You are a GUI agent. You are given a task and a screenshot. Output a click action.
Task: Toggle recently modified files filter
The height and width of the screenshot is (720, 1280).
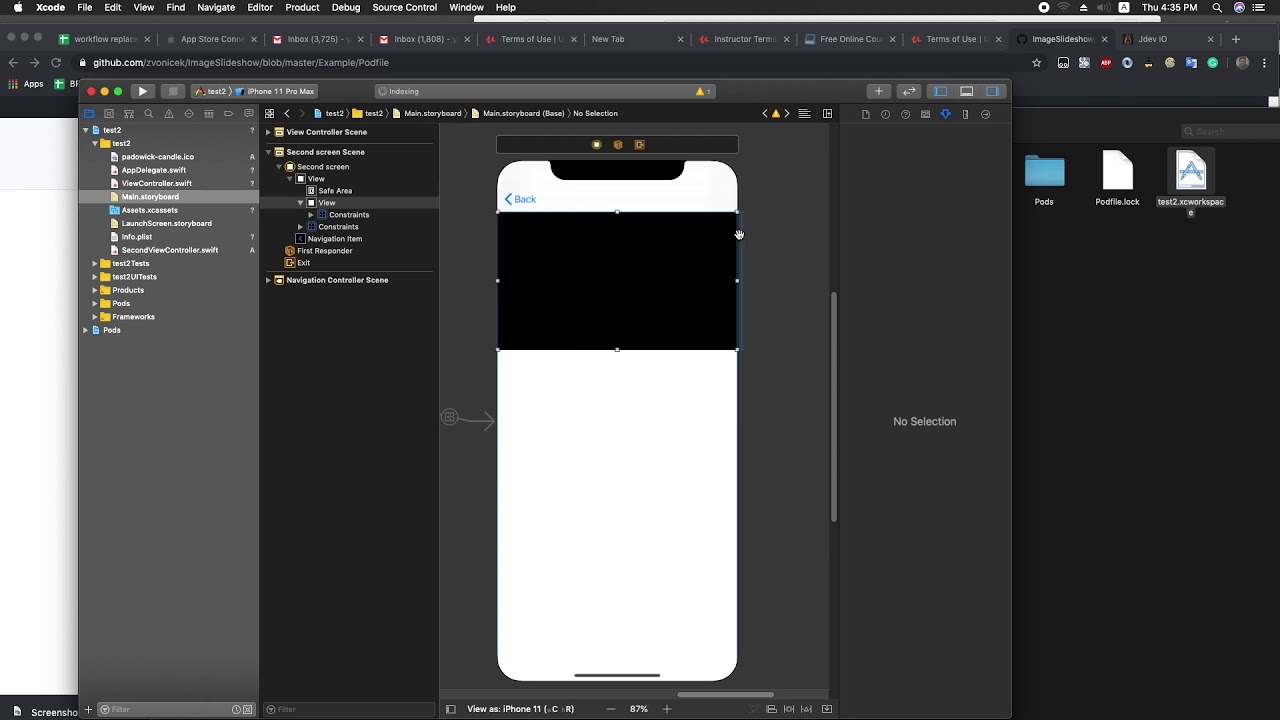coord(237,709)
